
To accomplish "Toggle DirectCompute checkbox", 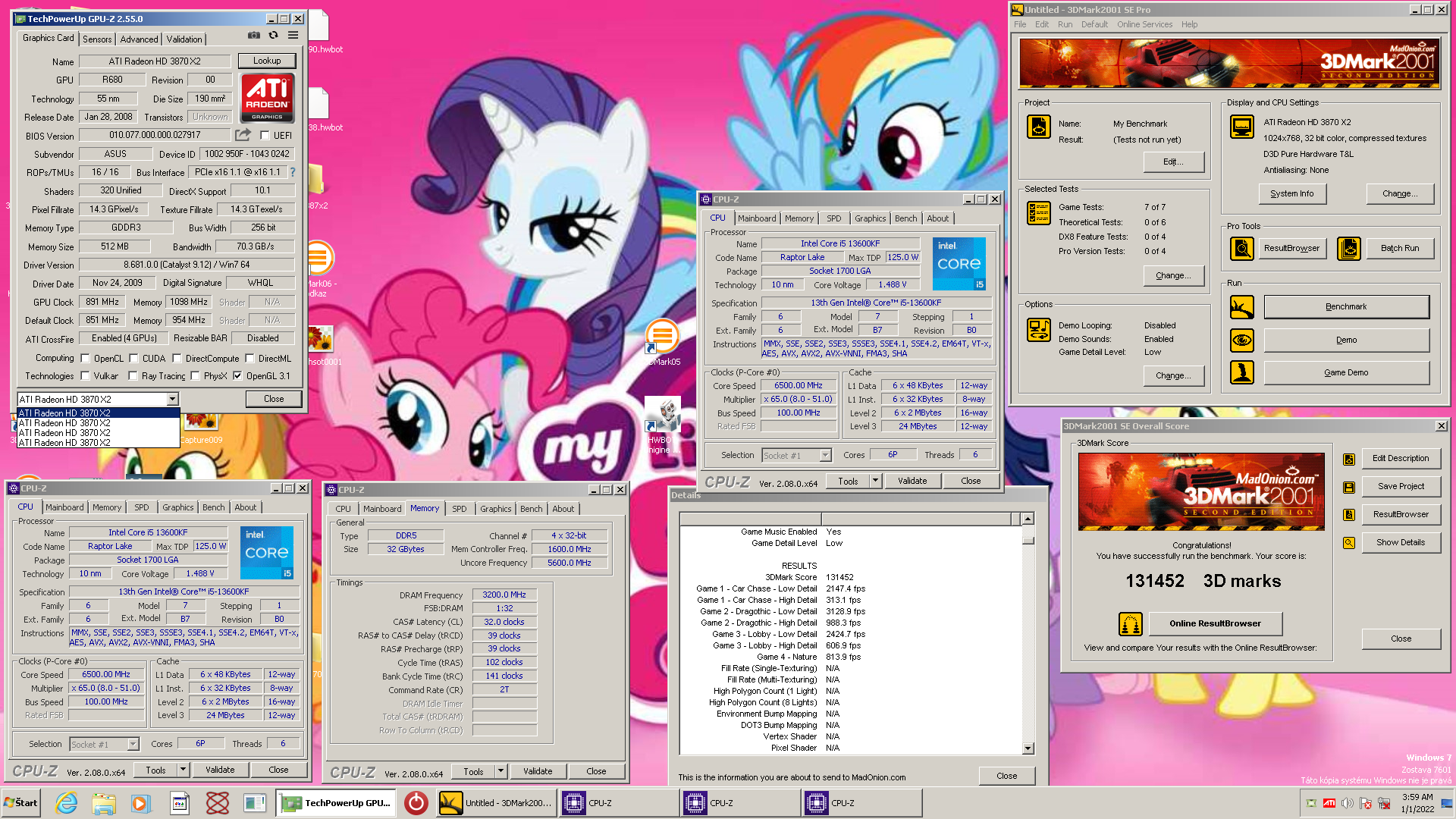I will [177, 359].
